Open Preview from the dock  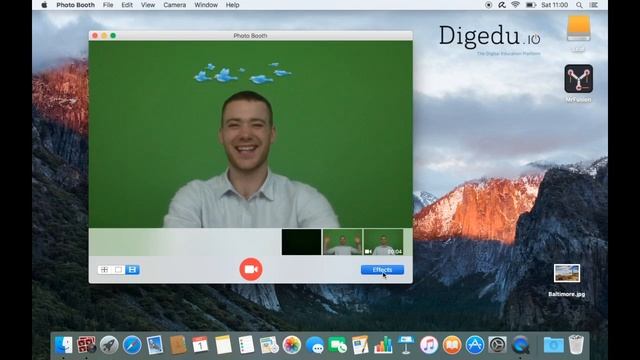click(x=269, y=345)
